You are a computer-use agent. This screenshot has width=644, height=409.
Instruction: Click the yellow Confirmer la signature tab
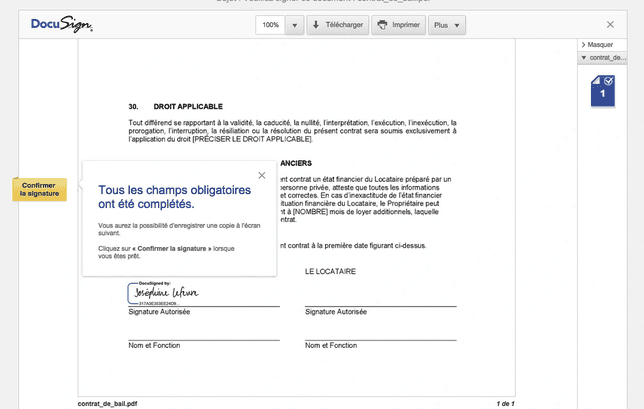tap(39, 189)
